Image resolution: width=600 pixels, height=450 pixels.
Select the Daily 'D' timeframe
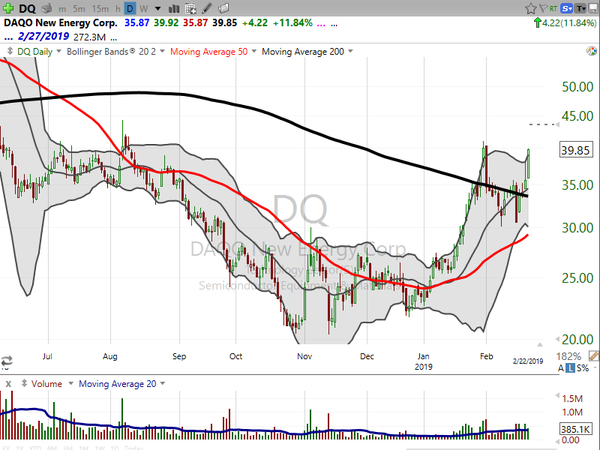click(x=130, y=8)
